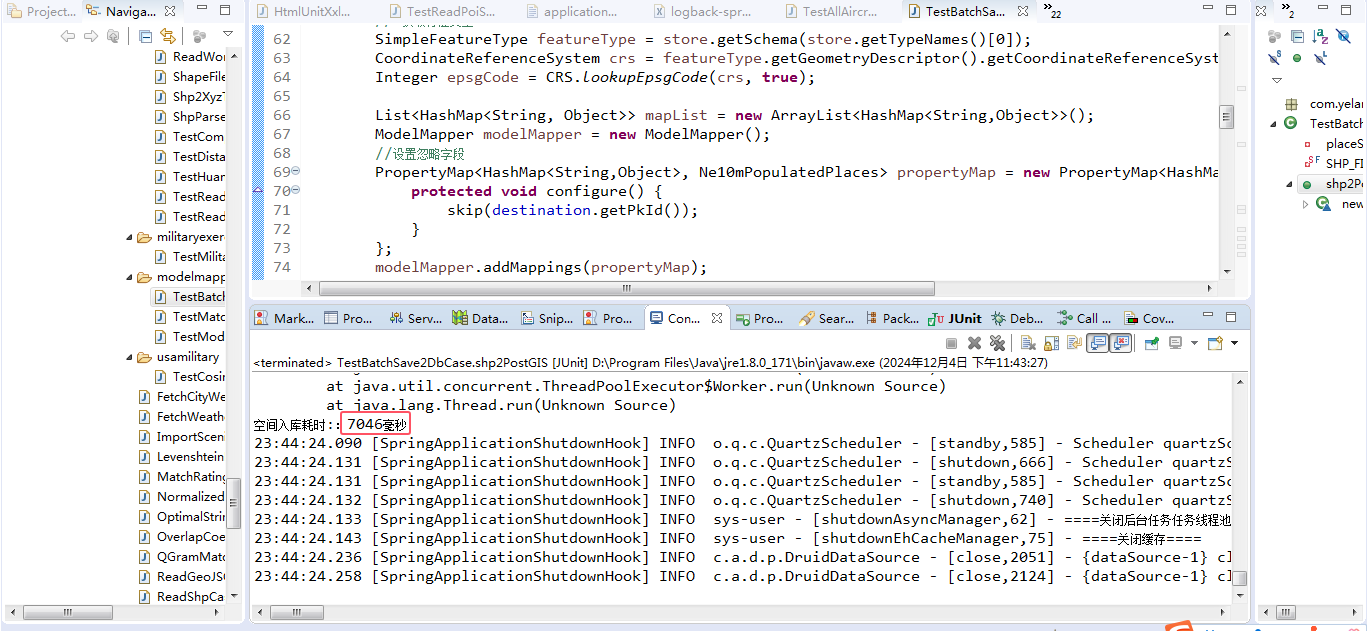This screenshot has width=1367, height=631.
Task: Select the QGramMat file in Navigator
Action: tap(182, 557)
